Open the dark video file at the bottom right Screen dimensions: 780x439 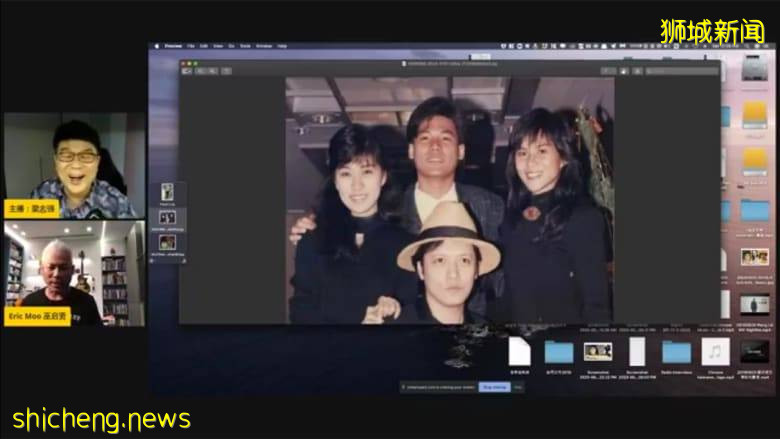click(755, 352)
